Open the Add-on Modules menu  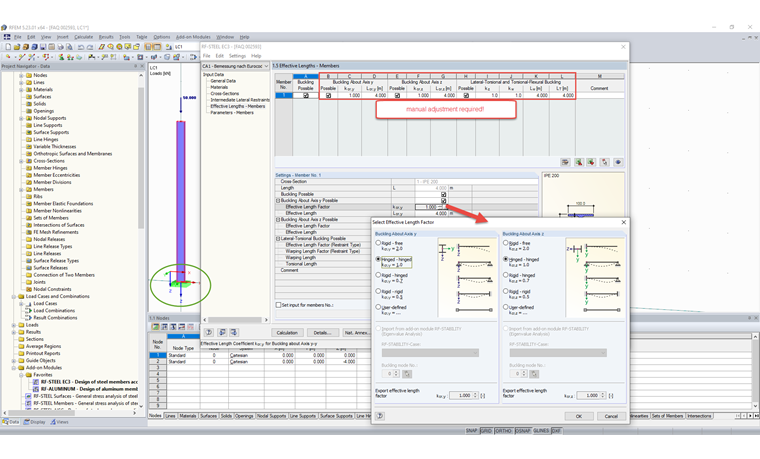[x=193, y=37]
